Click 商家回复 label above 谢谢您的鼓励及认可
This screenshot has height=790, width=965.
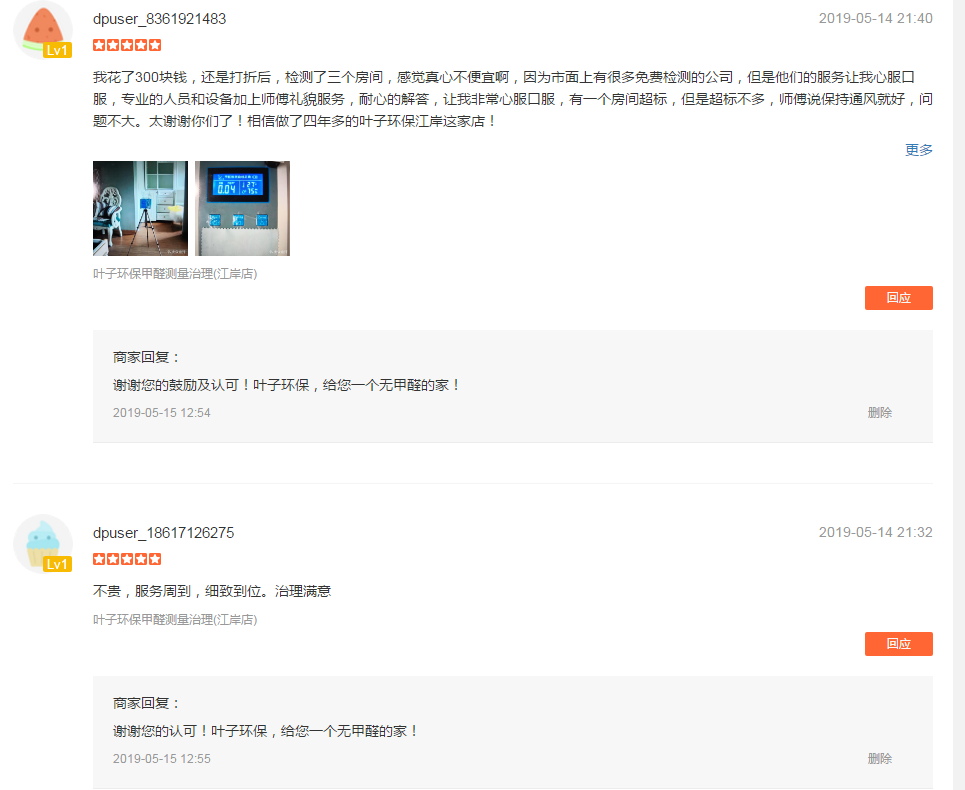click(x=146, y=357)
